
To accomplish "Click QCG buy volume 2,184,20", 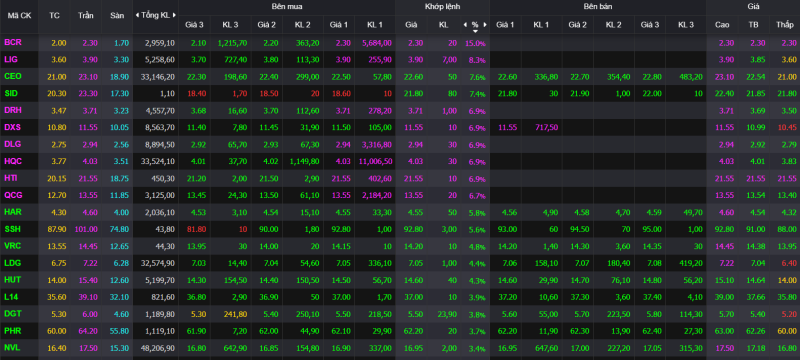I will tap(377, 196).
